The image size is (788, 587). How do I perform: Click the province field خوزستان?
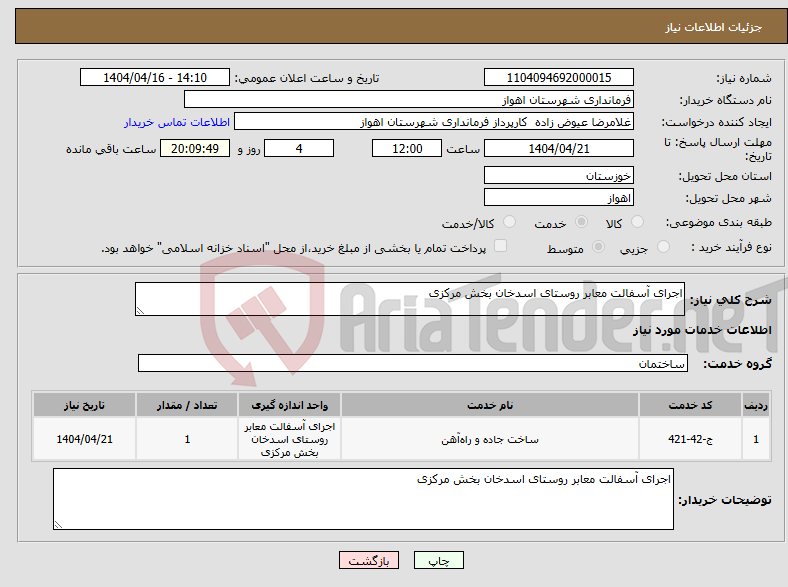coord(558,175)
